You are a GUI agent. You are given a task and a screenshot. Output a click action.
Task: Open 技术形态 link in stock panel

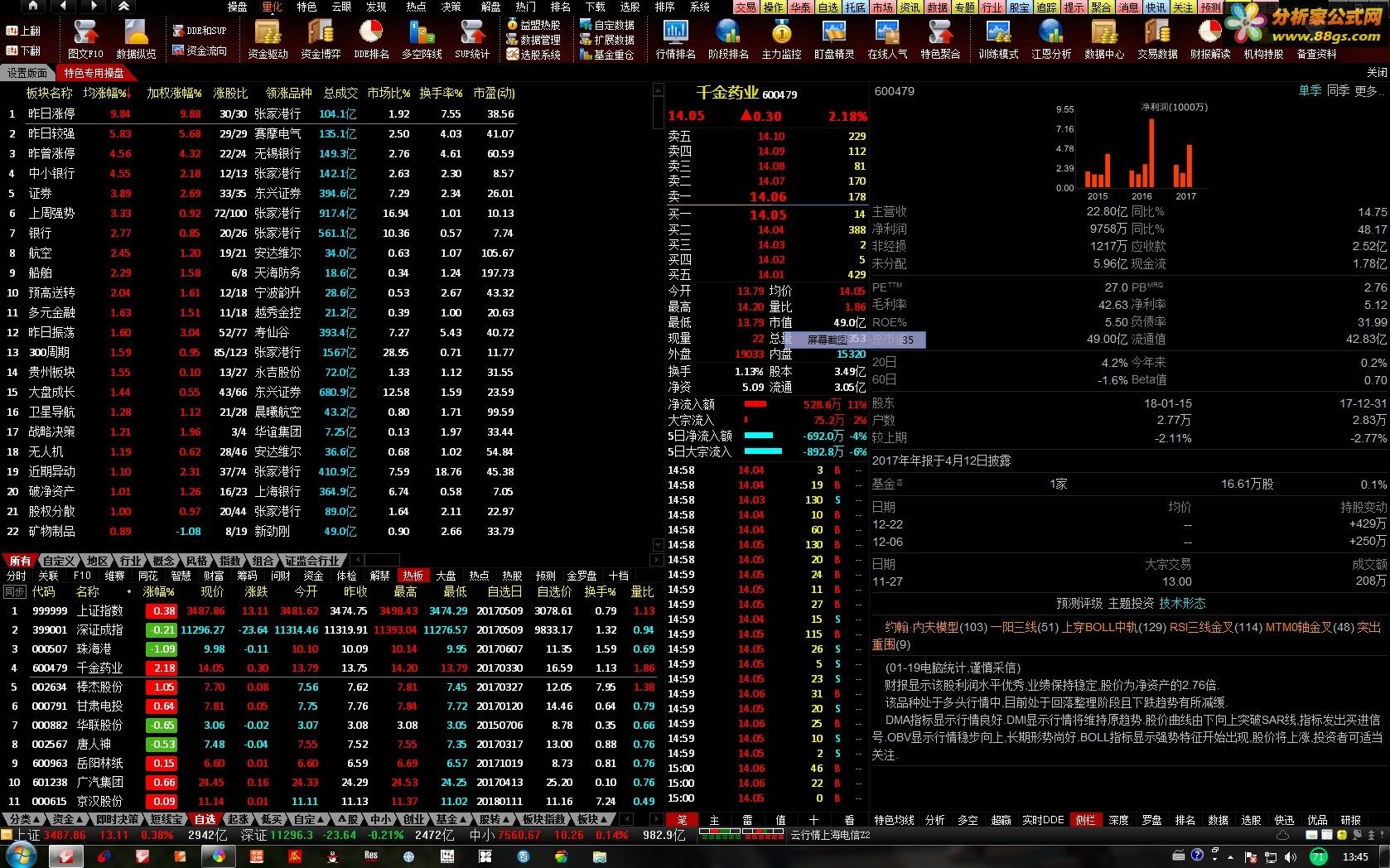pyautogui.click(x=1182, y=603)
